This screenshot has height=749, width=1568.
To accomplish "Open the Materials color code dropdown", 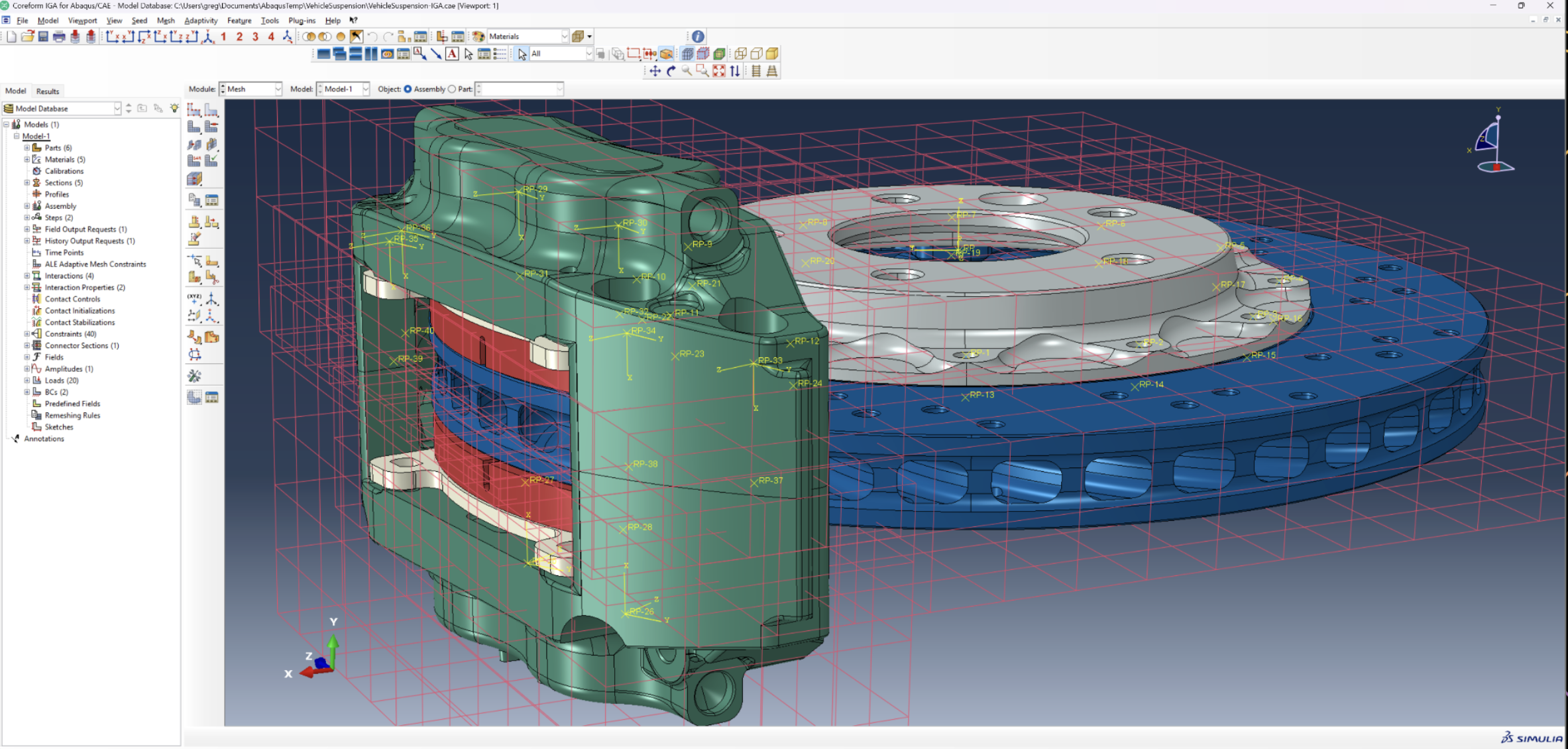I will [528, 36].
